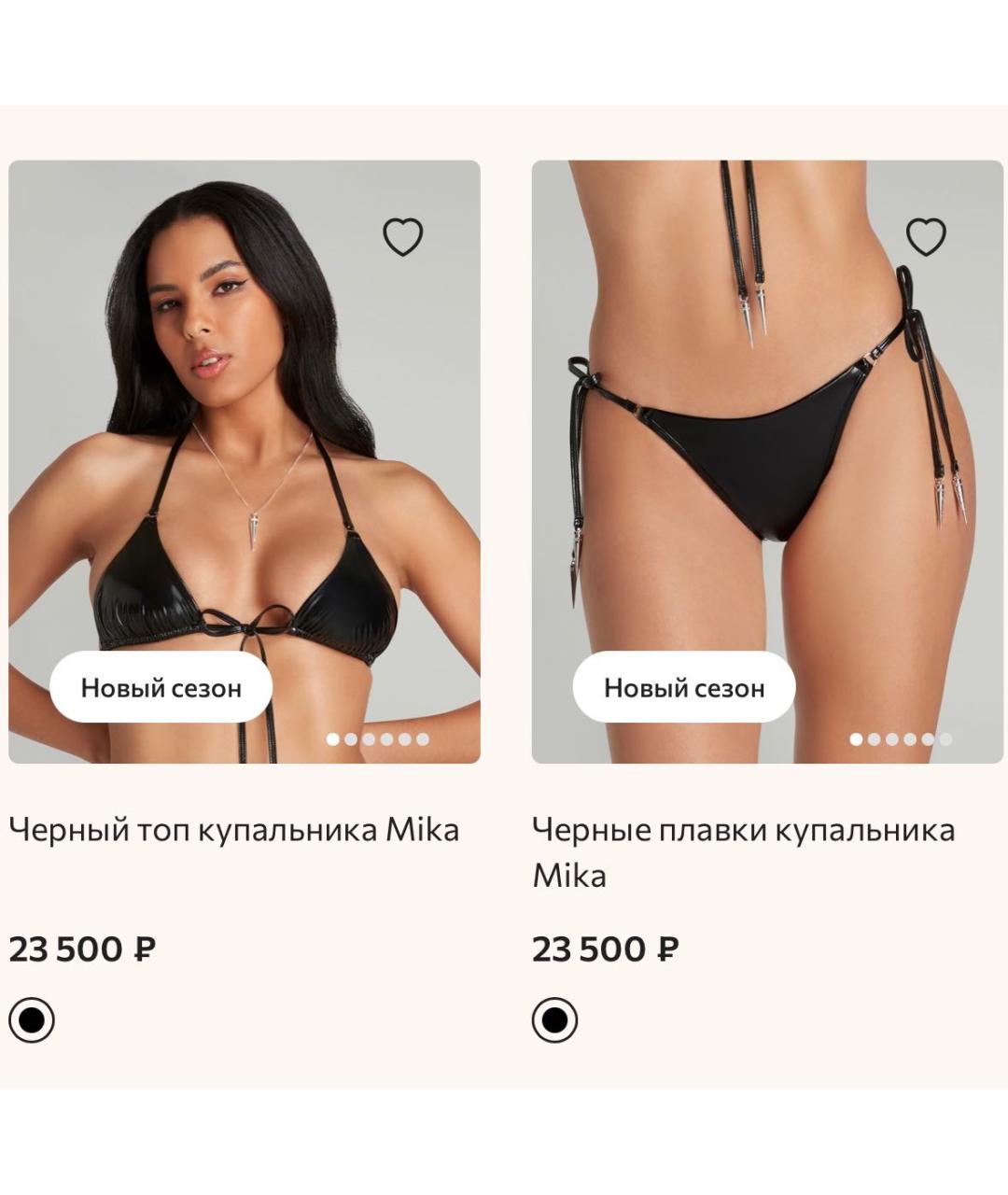Show second photo of bikini top

351,739
